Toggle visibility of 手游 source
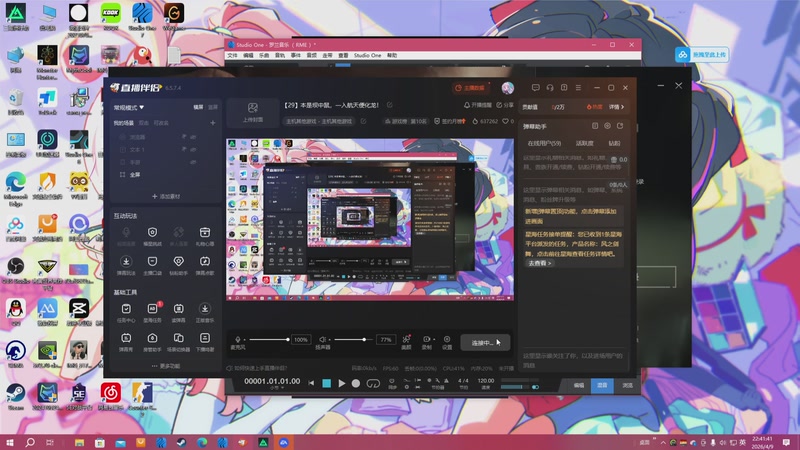800x450 pixels. [194, 162]
